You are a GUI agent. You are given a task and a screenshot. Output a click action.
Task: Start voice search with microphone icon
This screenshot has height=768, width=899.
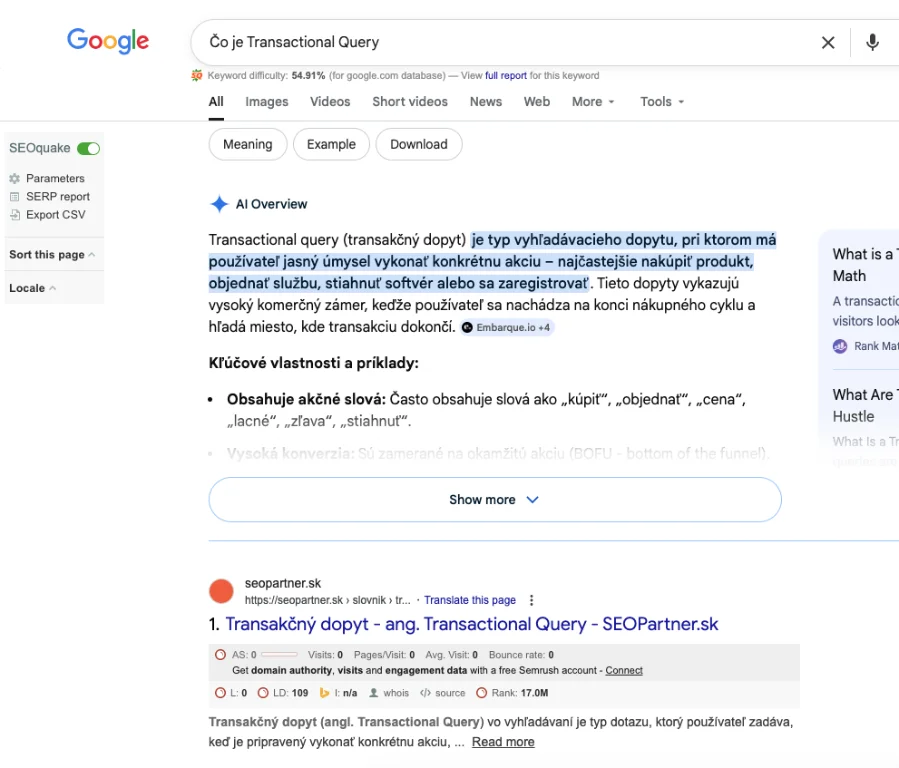[x=872, y=42]
